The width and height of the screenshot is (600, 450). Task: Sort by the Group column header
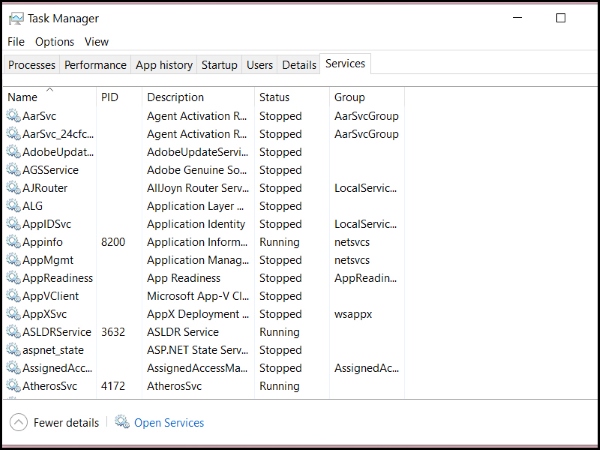point(349,97)
